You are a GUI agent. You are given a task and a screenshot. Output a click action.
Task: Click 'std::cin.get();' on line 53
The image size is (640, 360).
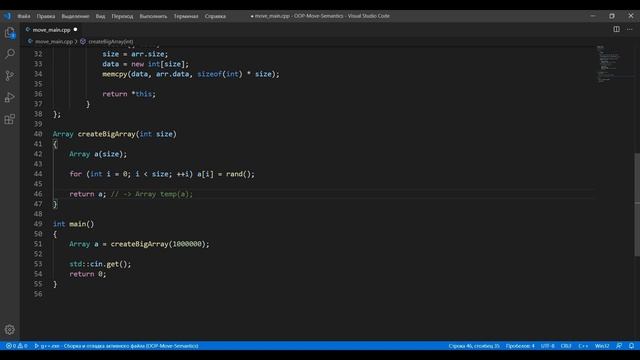point(100,264)
